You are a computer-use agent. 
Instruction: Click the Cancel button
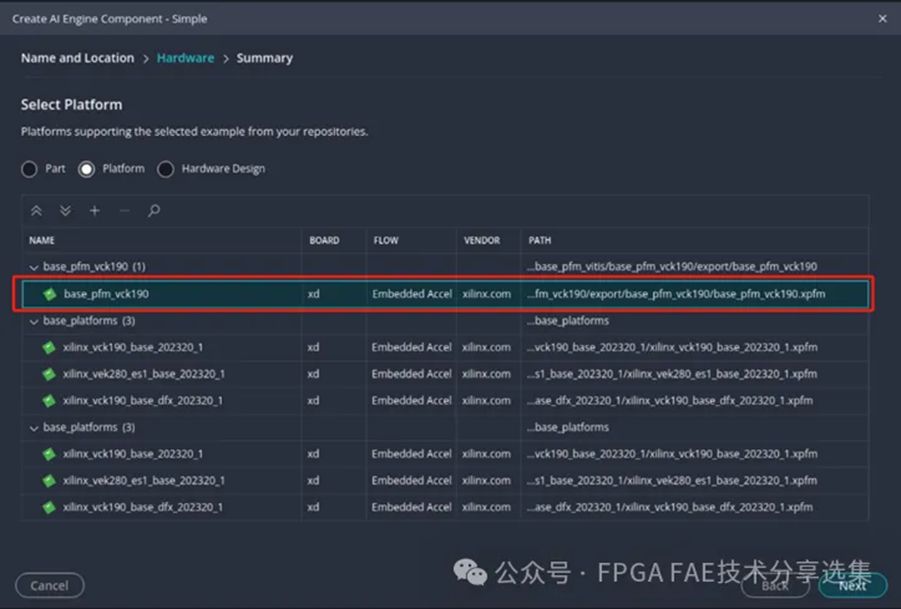[x=49, y=586]
